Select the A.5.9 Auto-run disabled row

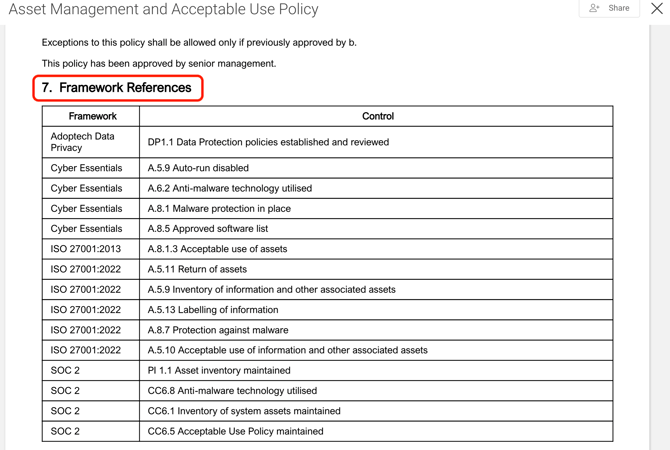[x=198, y=168]
